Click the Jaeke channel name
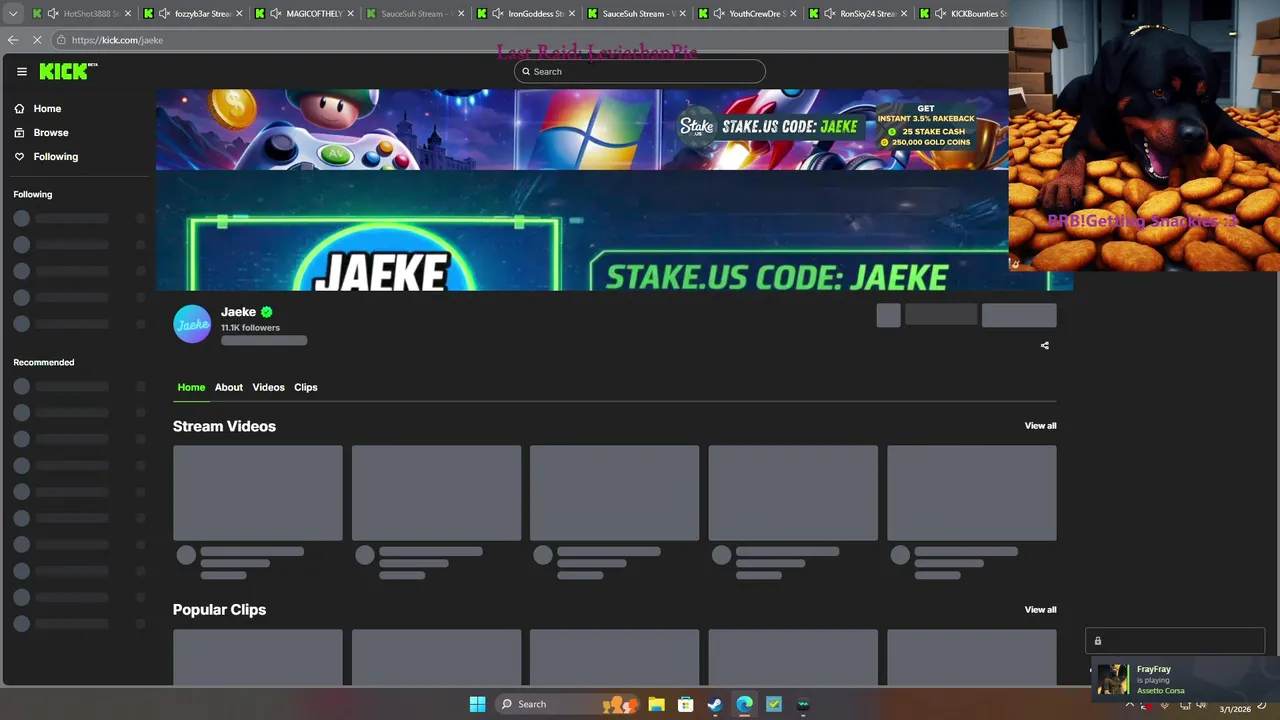 click(238, 312)
